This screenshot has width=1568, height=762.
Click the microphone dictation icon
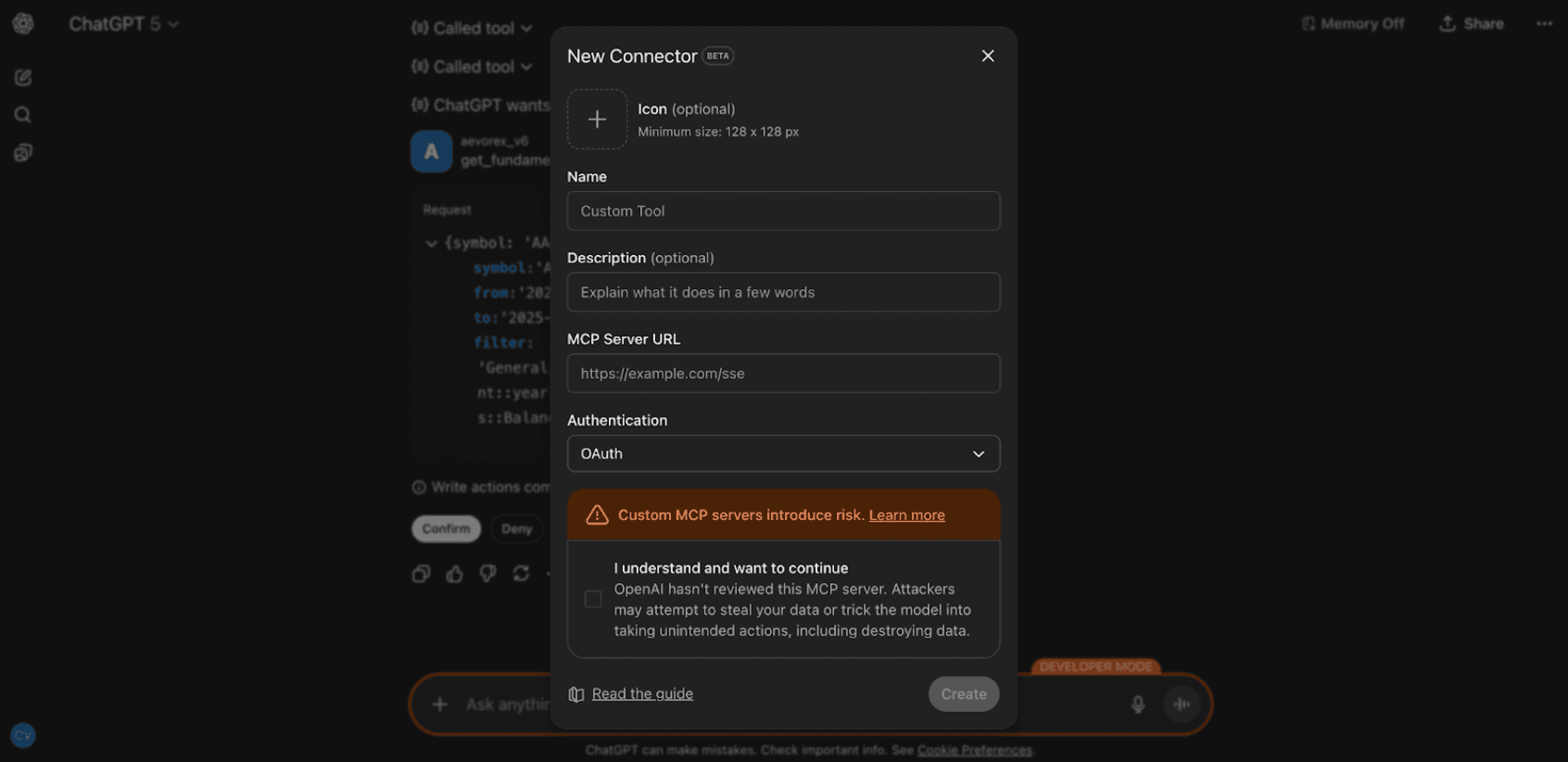(x=1138, y=705)
